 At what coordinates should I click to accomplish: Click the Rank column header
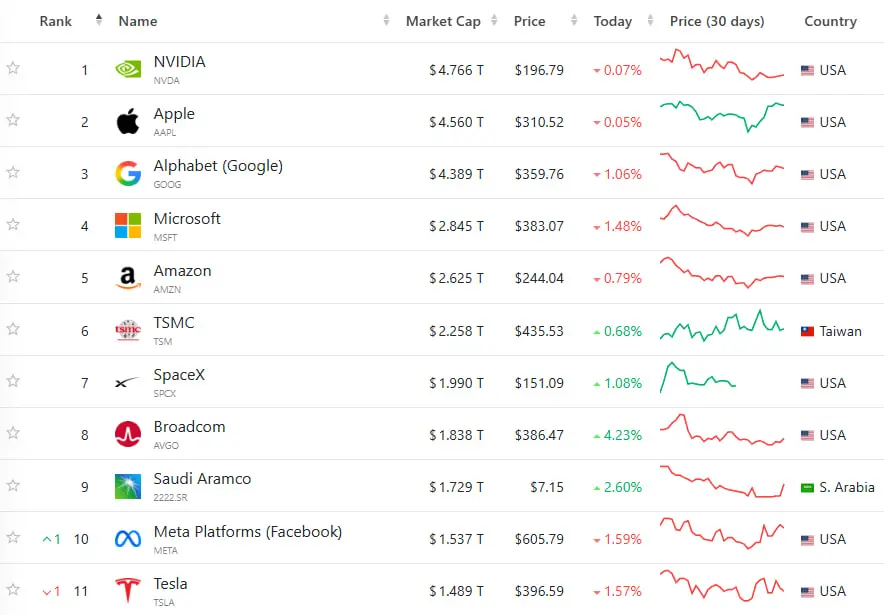click(55, 21)
